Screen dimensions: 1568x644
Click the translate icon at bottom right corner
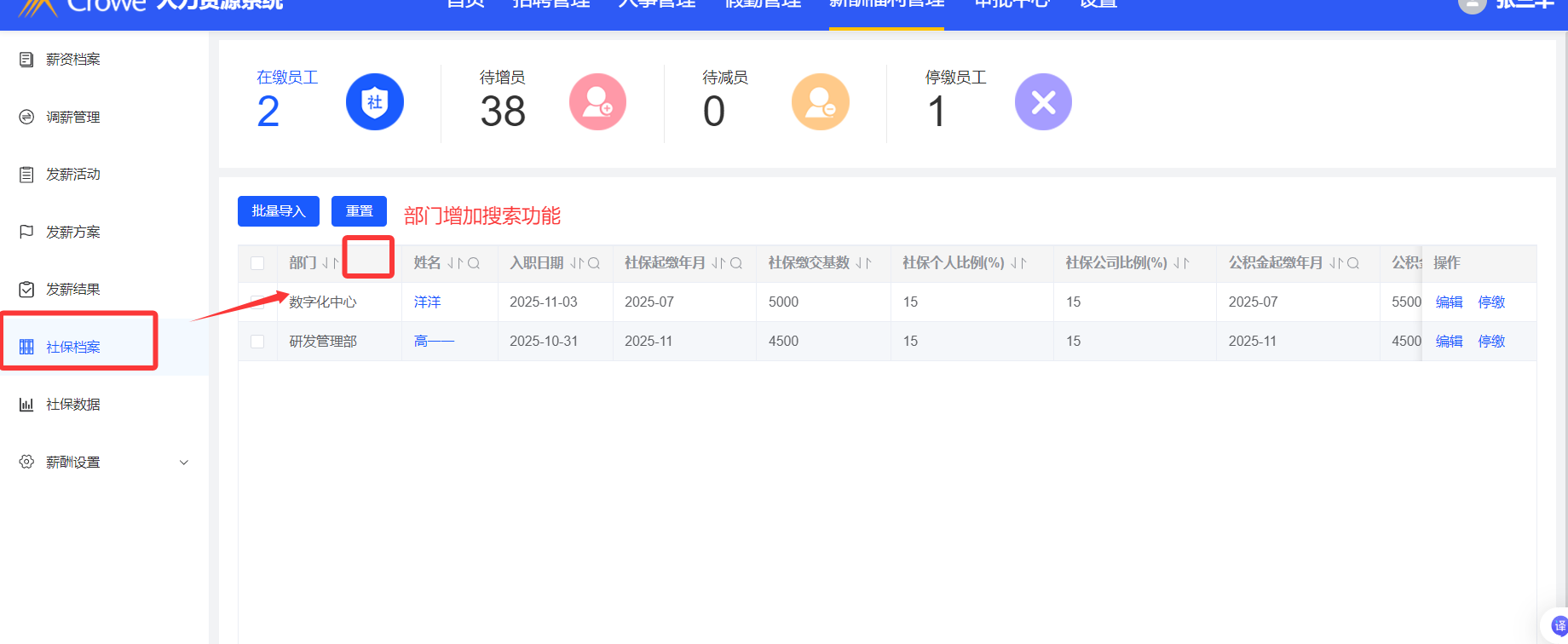[1559, 626]
